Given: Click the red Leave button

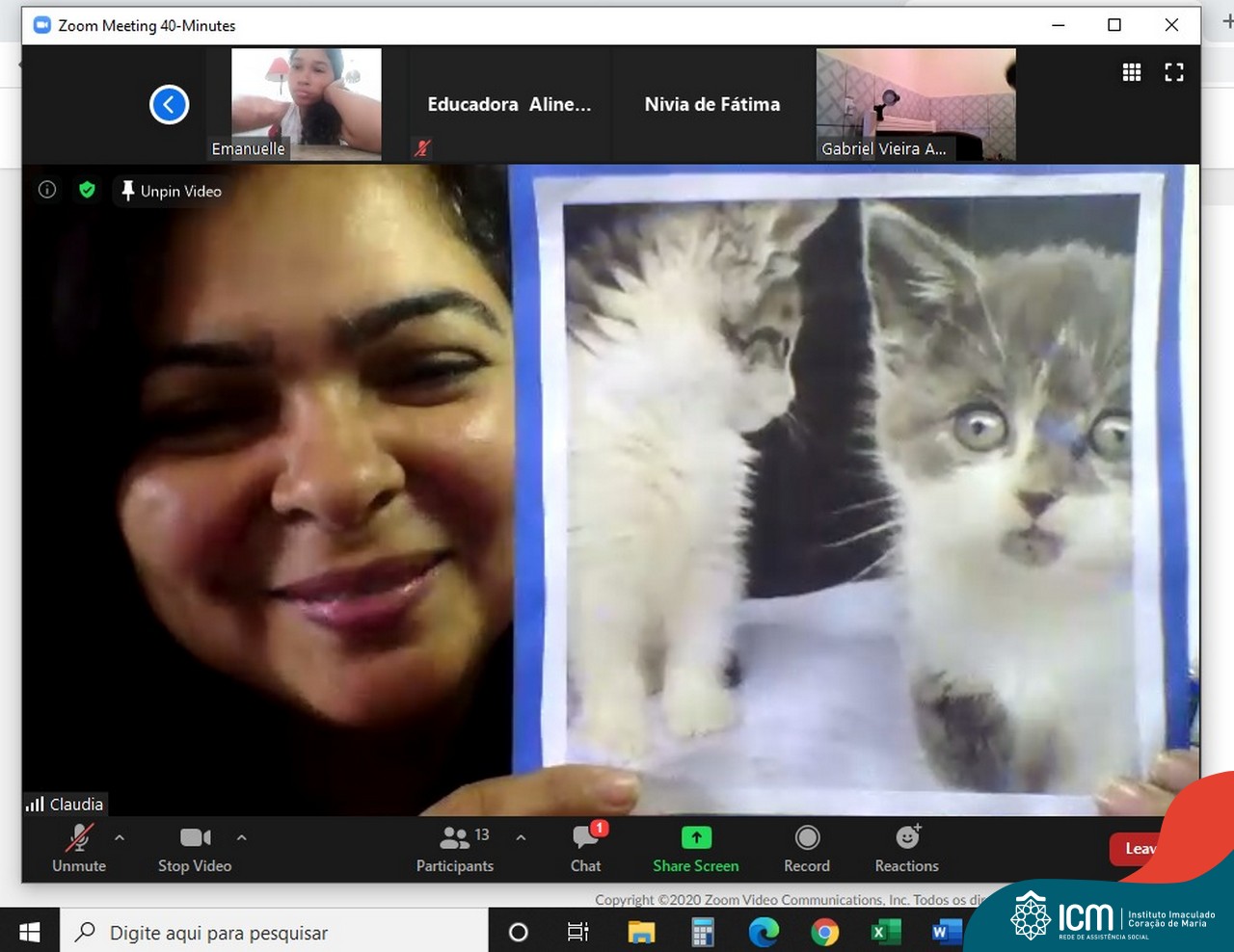Looking at the screenshot, I should pos(1138,848).
